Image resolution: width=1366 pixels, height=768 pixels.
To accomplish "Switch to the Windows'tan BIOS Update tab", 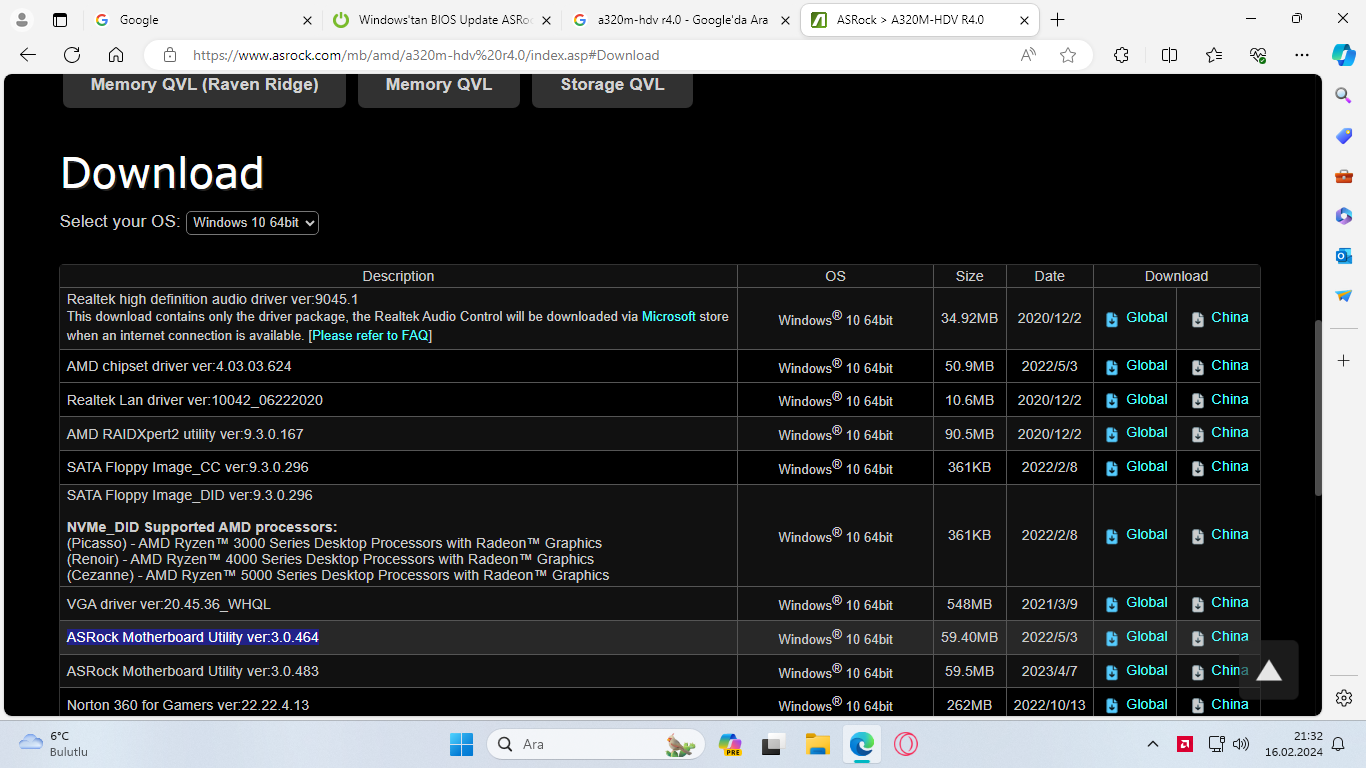I will click(442, 20).
